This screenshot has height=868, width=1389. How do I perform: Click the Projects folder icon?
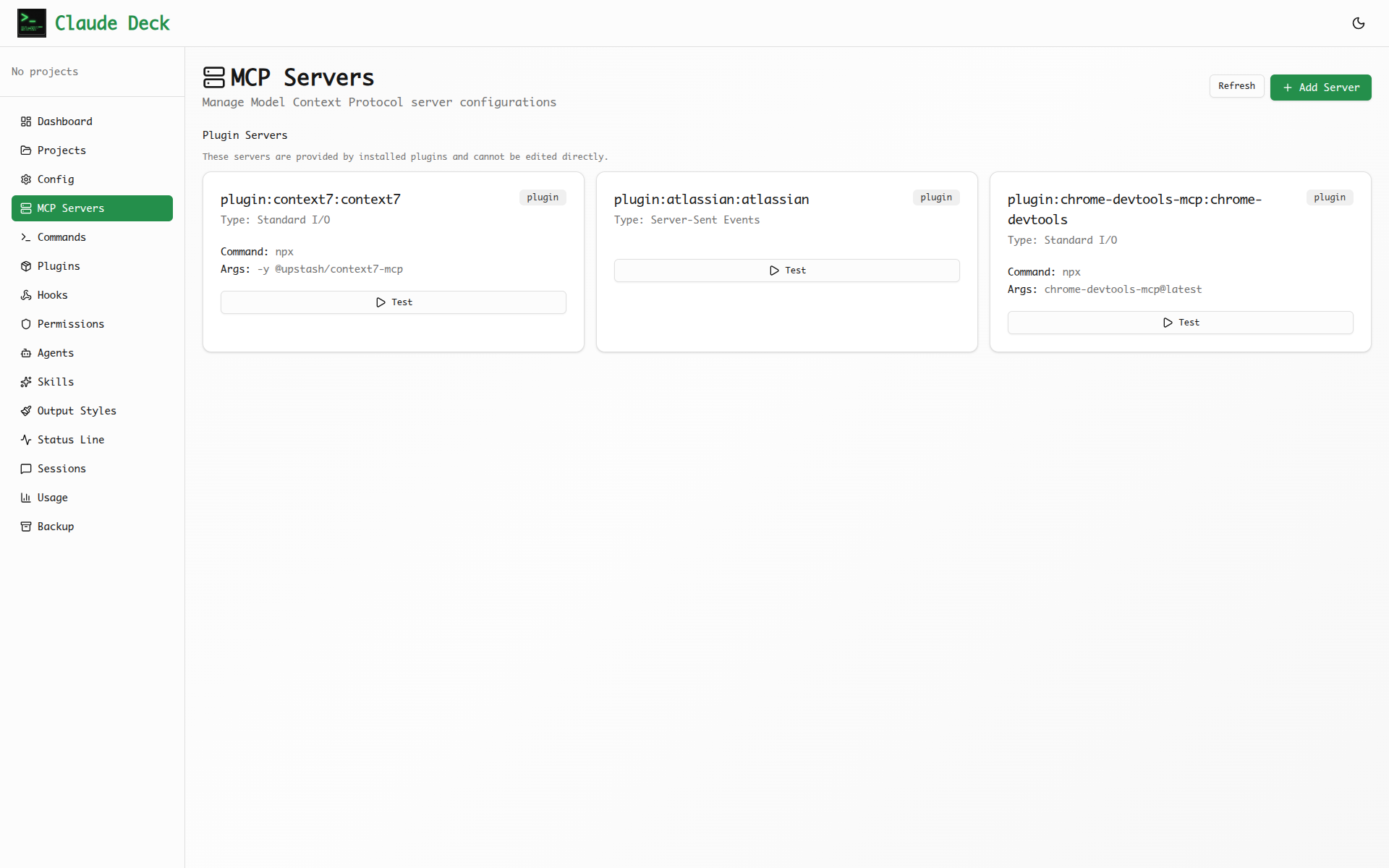[26, 150]
